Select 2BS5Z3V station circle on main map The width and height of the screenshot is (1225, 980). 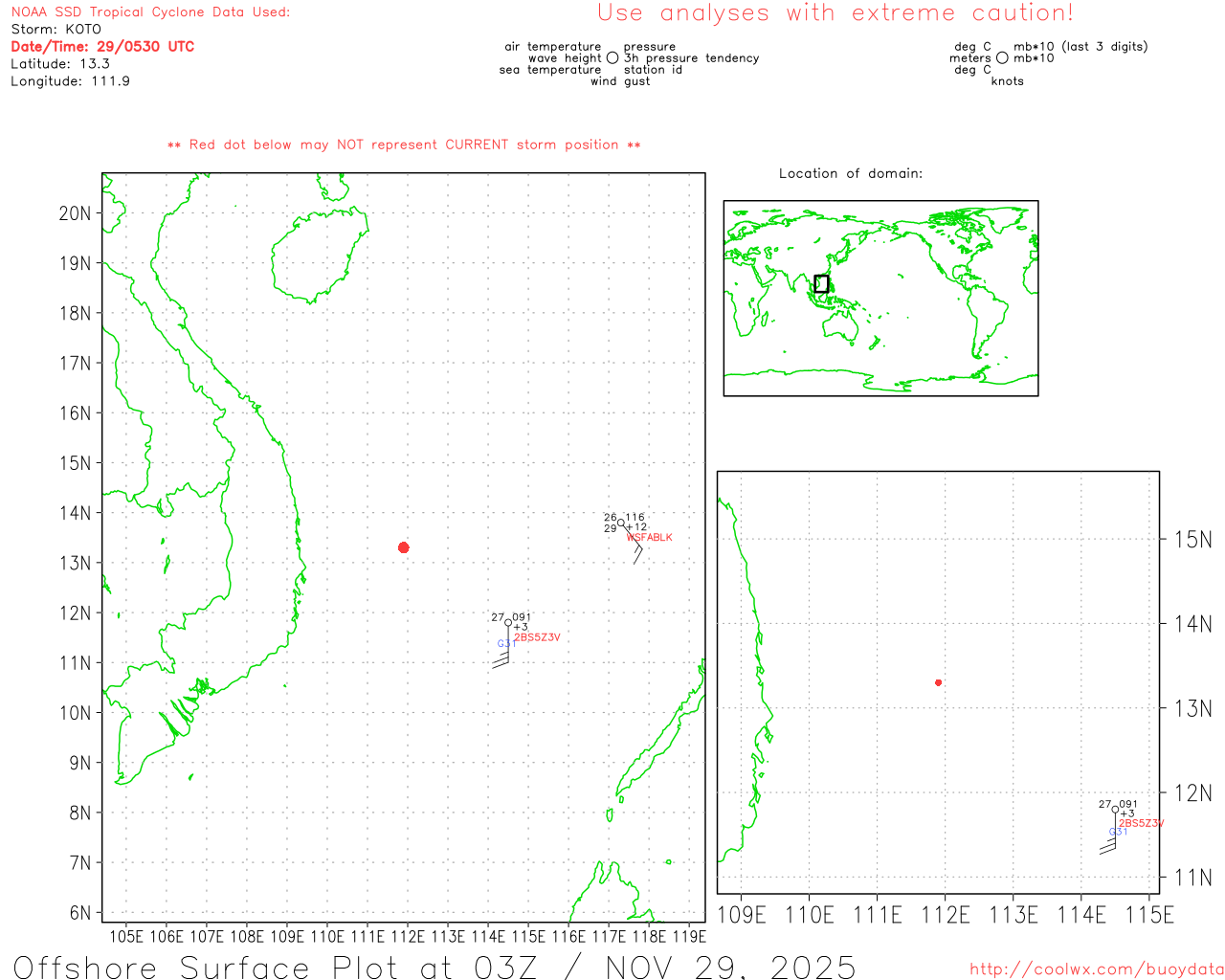click(x=508, y=623)
